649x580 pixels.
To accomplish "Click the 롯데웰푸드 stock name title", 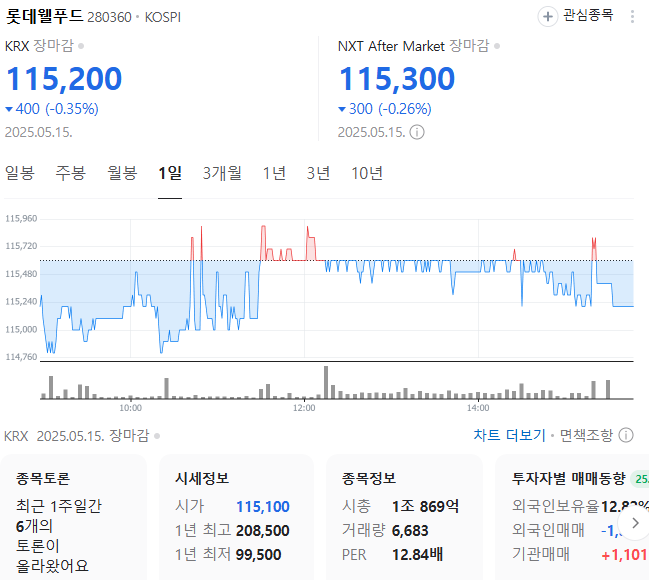I will (44, 17).
